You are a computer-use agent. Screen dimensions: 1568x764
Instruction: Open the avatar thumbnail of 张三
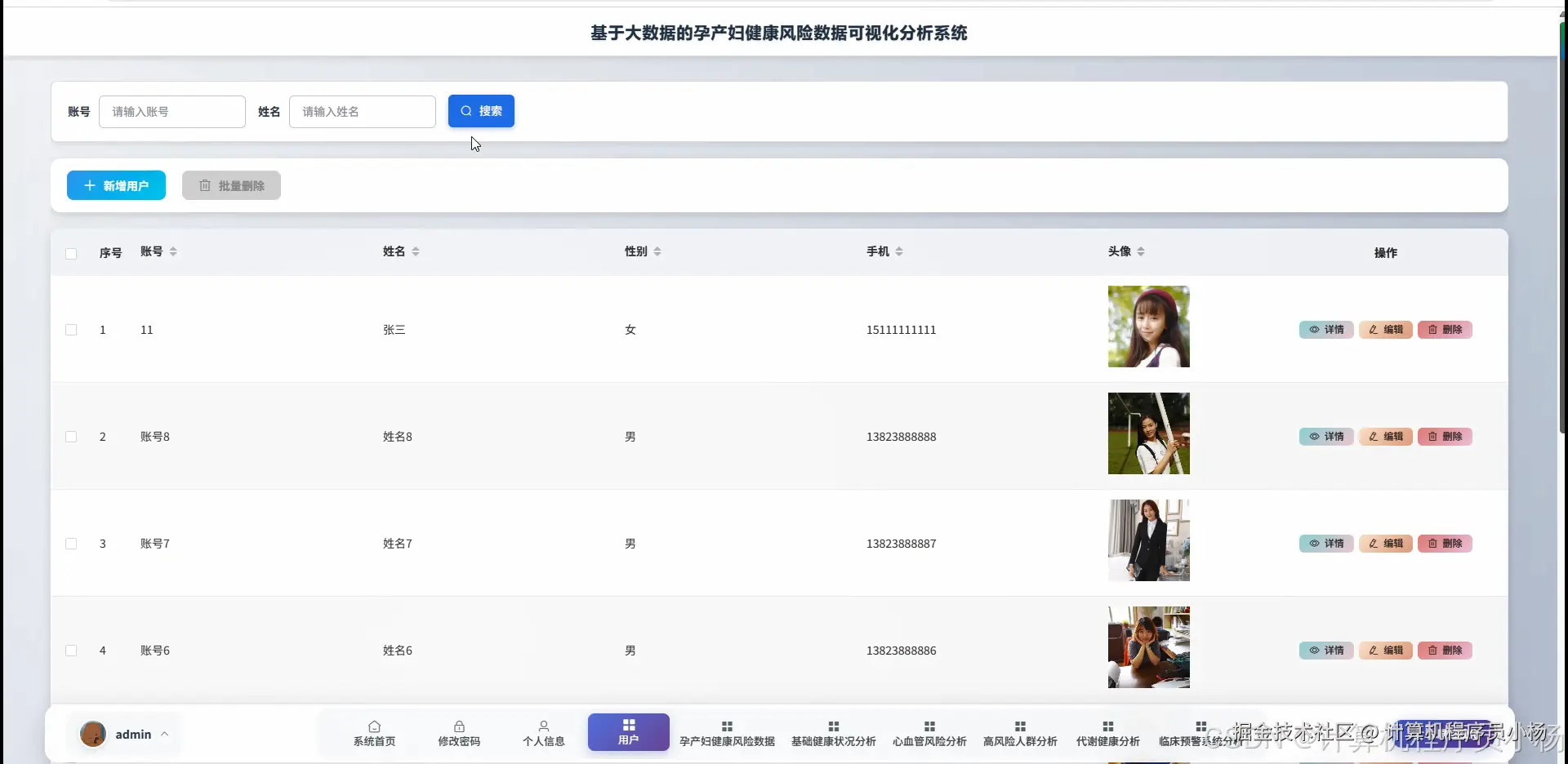[1149, 326]
